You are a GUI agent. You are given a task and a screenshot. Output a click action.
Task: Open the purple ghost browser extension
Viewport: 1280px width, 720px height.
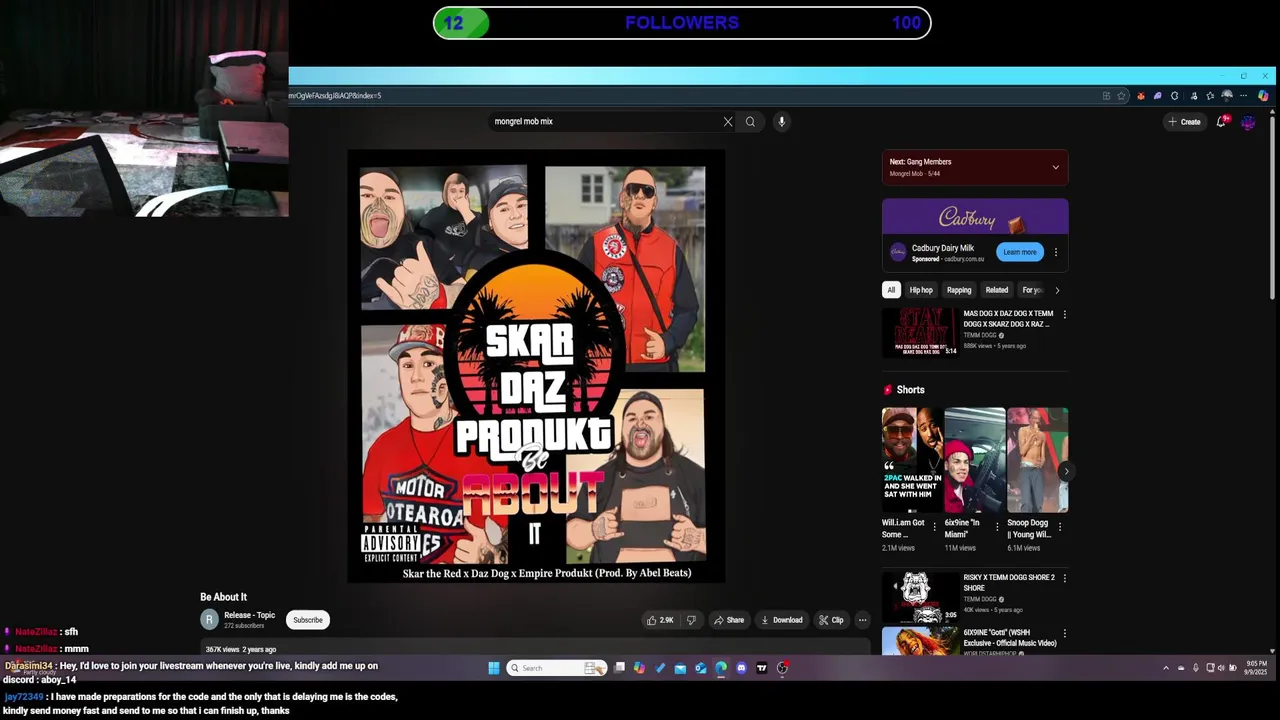click(1157, 96)
